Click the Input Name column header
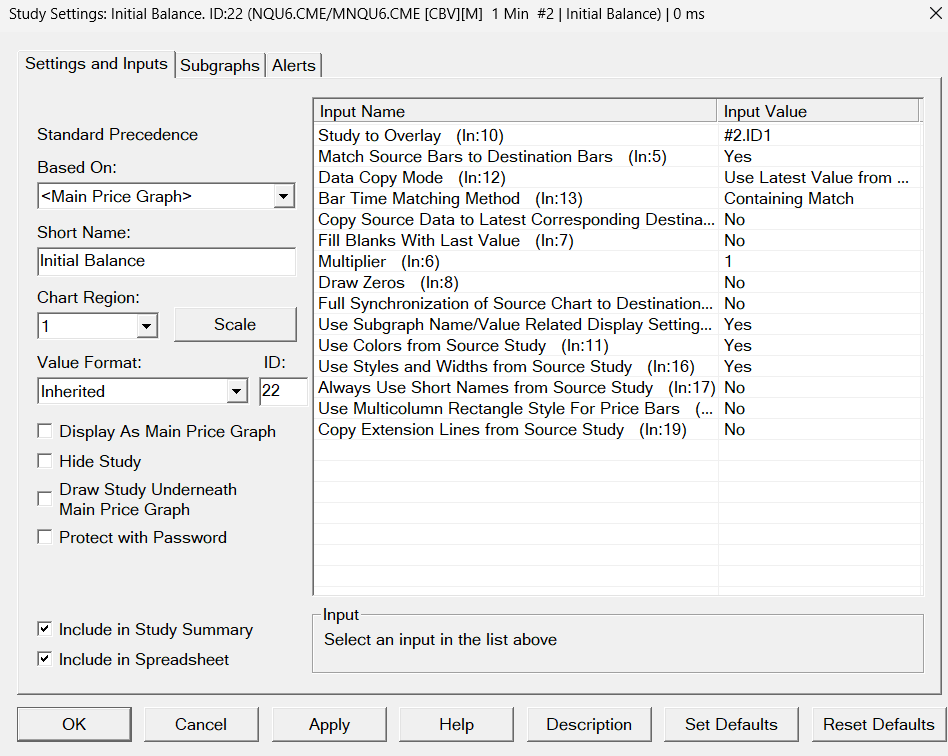 point(515,111)
